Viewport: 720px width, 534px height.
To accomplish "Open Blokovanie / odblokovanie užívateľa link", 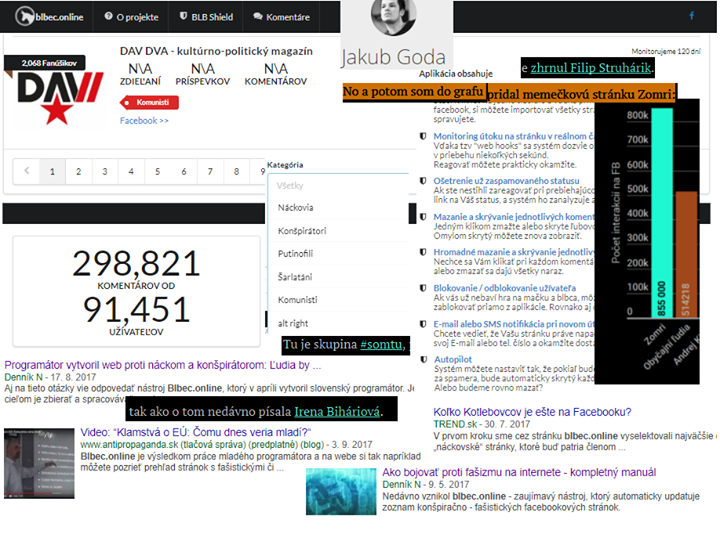I will pos(505,288).
